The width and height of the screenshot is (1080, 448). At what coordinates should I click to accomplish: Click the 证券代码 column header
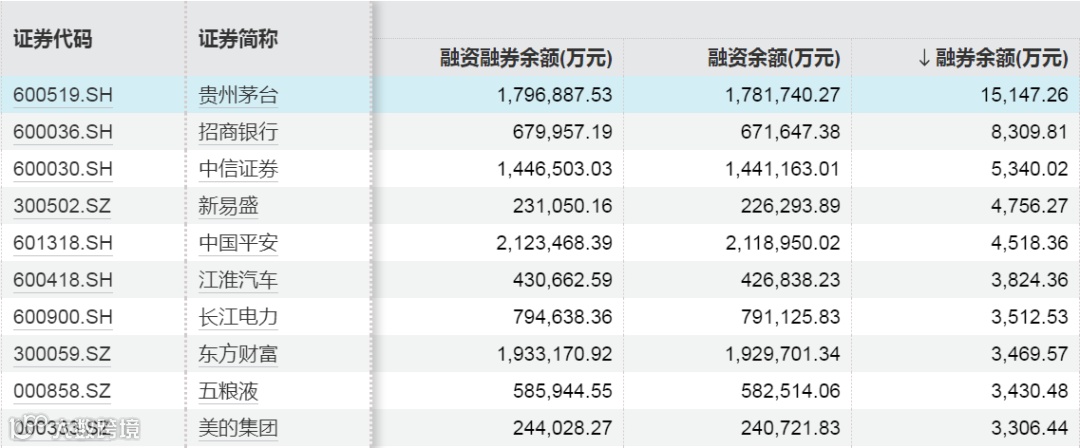pyautogui.click(x=52, y=39)
